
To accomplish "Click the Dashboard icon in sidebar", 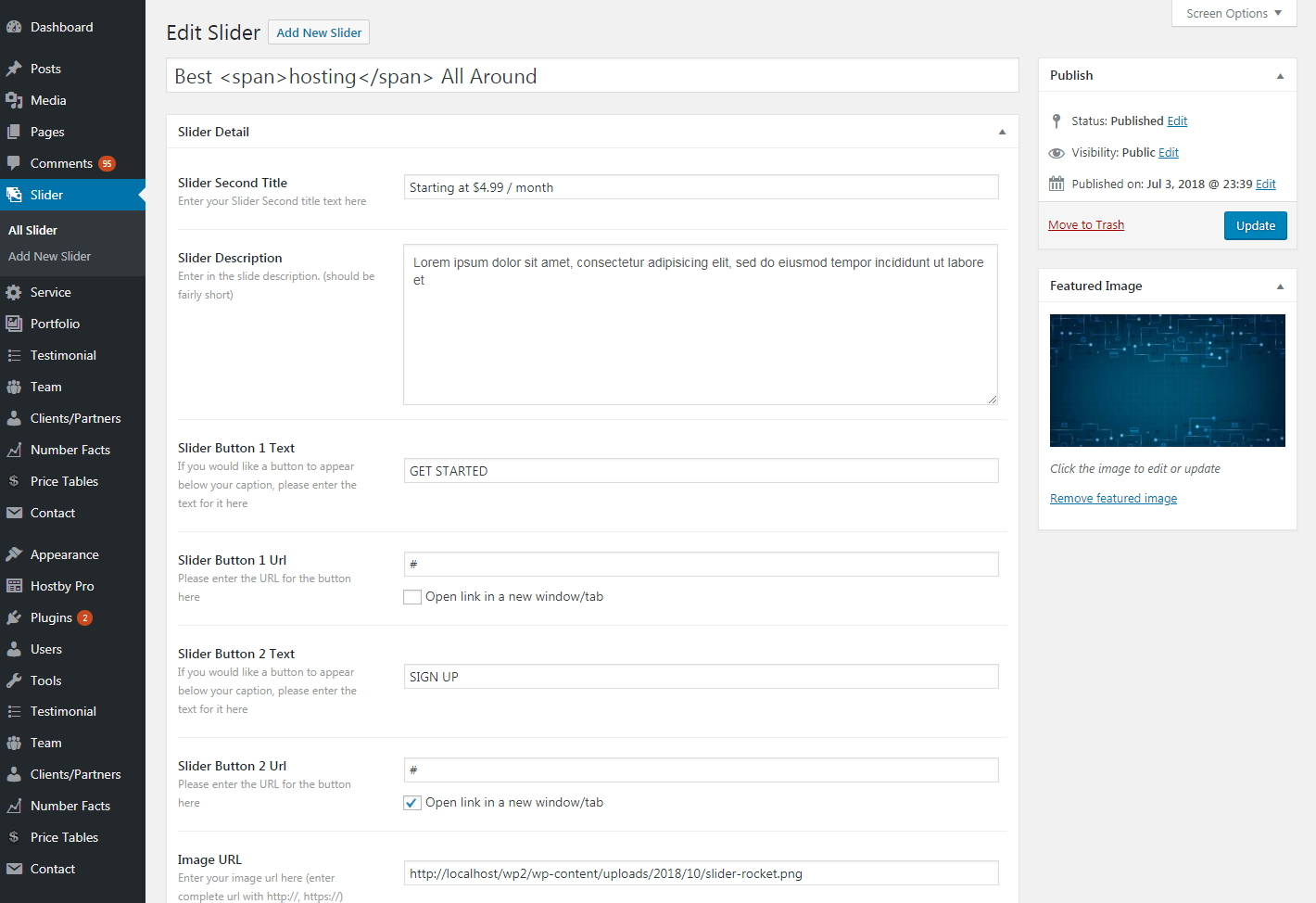I will pyautogui.click(x=14, y=27).
